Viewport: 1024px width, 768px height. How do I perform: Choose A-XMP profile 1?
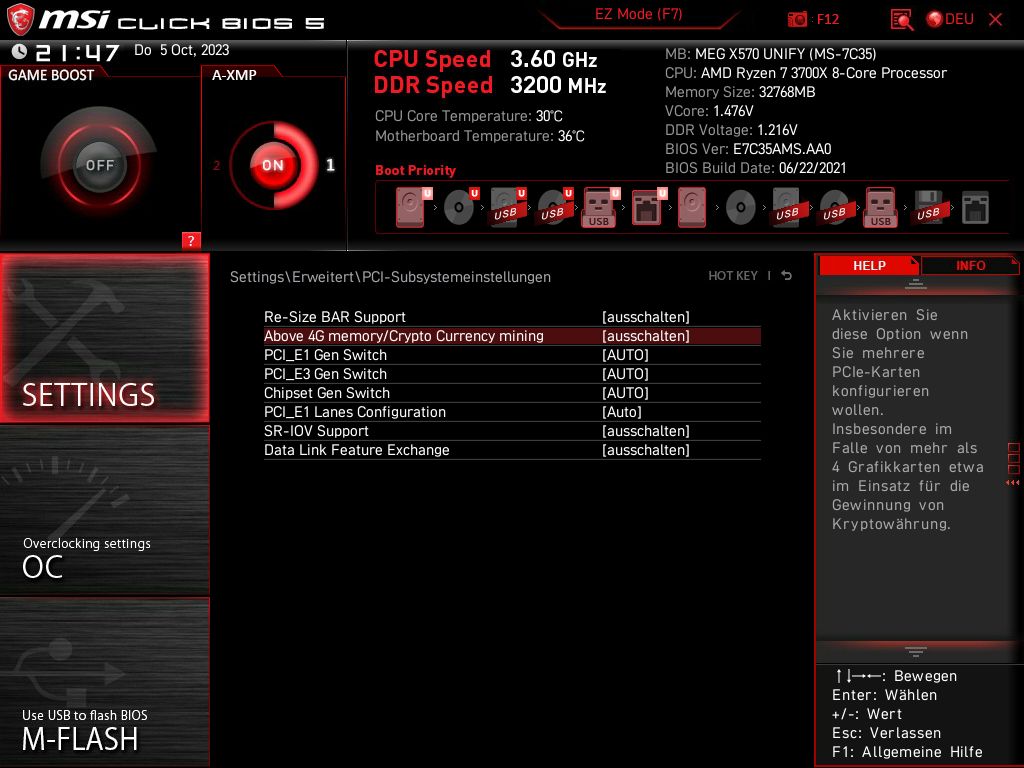[330, 165]
